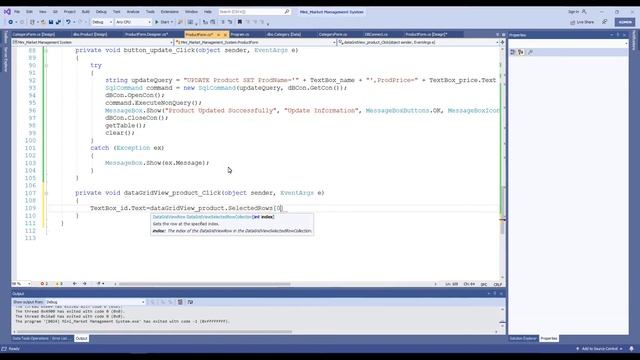The image size is (640, 360).
Task: Open the File menu
Action: point(17,12)
